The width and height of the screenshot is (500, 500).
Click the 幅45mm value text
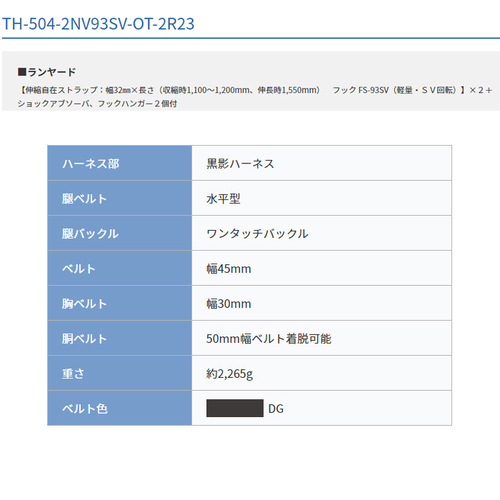(229, 269)
